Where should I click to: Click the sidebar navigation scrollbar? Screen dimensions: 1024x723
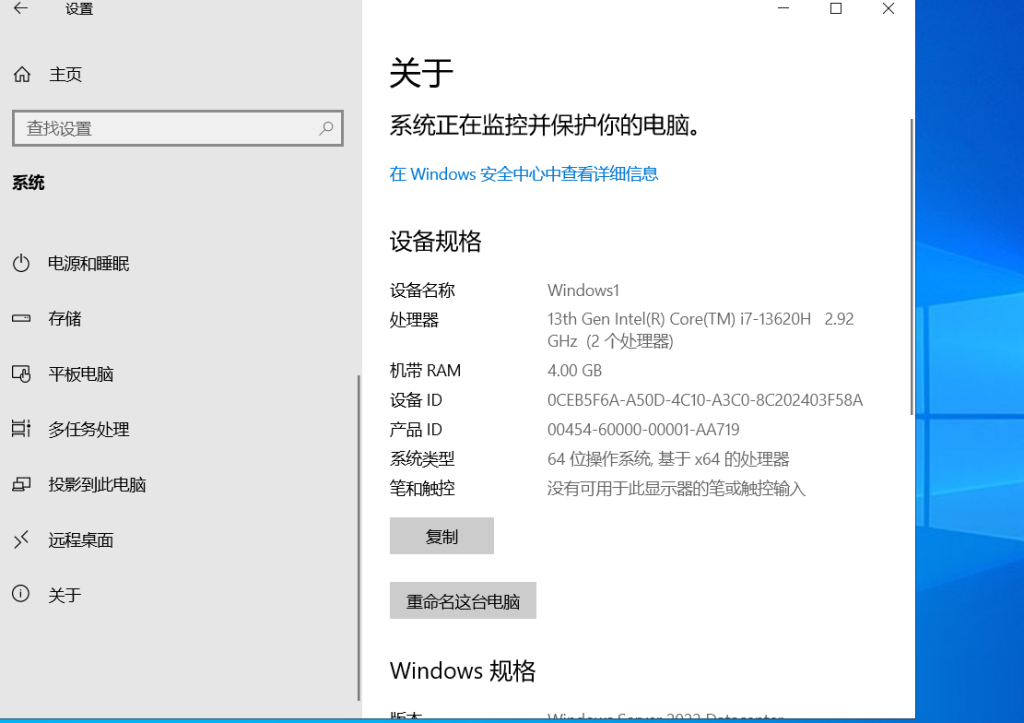coord(358,538)
